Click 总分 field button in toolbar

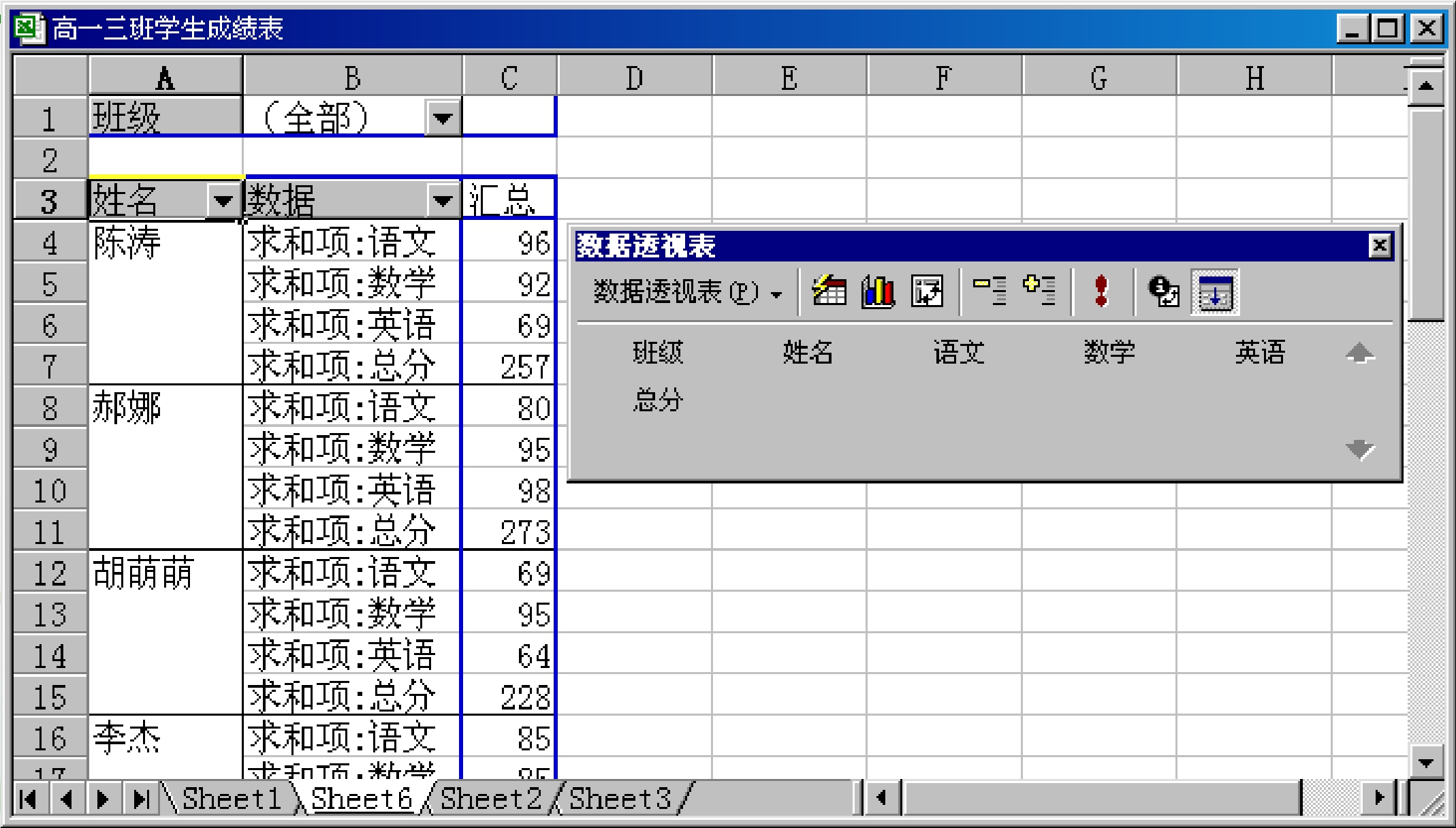657,400
